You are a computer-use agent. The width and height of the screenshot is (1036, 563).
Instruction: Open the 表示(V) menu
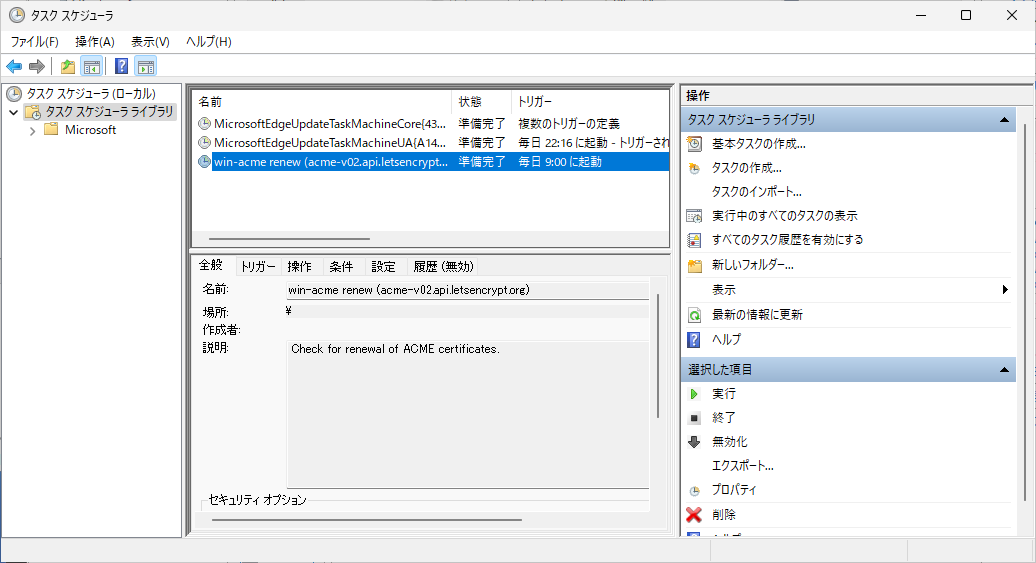pos(150,42)
